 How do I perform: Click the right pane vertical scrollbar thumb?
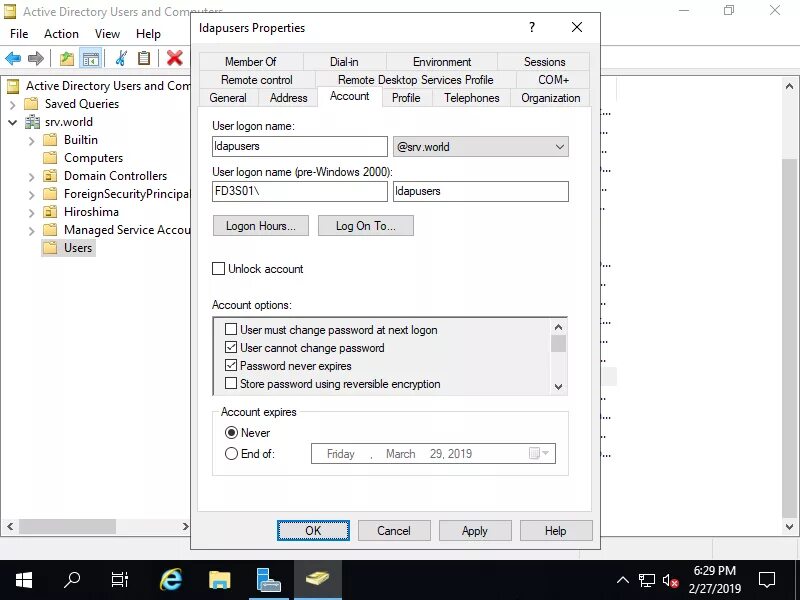789,337
